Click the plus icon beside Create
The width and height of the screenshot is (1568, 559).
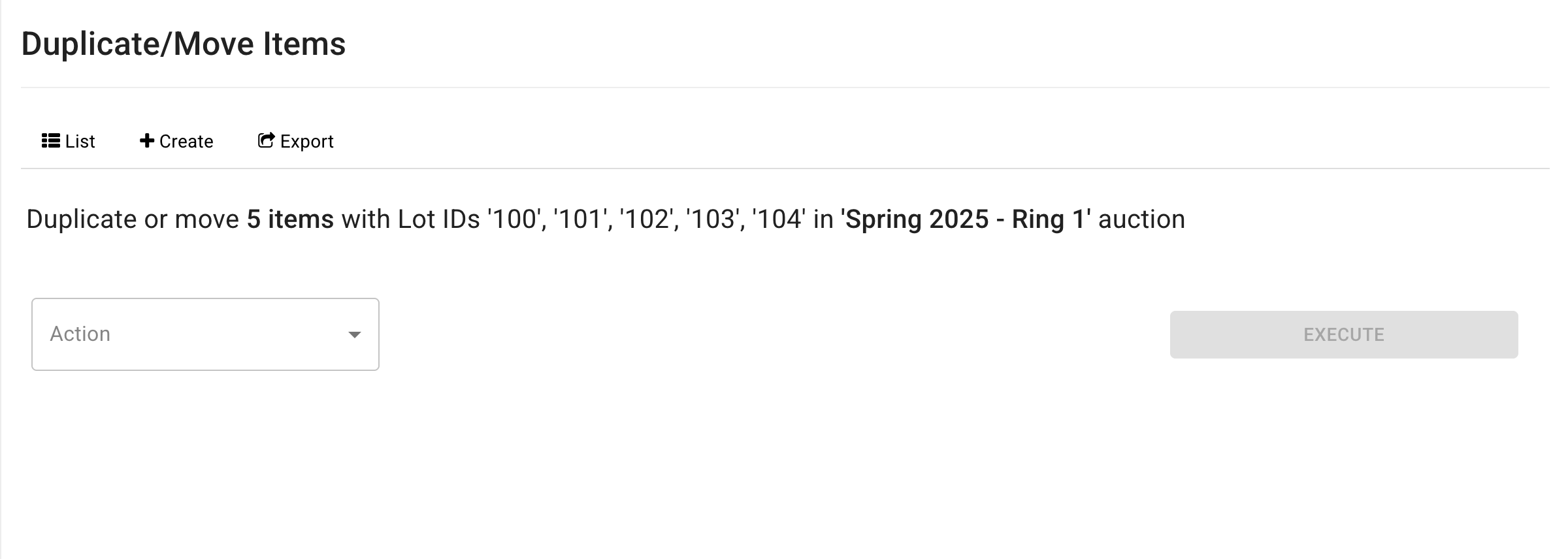coord(147,140)
